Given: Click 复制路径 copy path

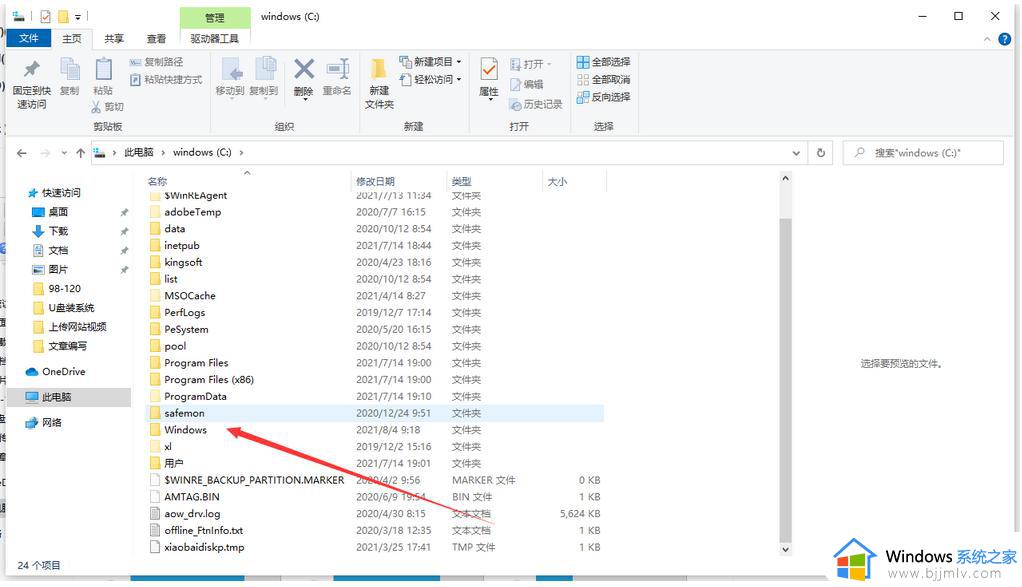Looking at the screenshot, I should coord(156,62).
